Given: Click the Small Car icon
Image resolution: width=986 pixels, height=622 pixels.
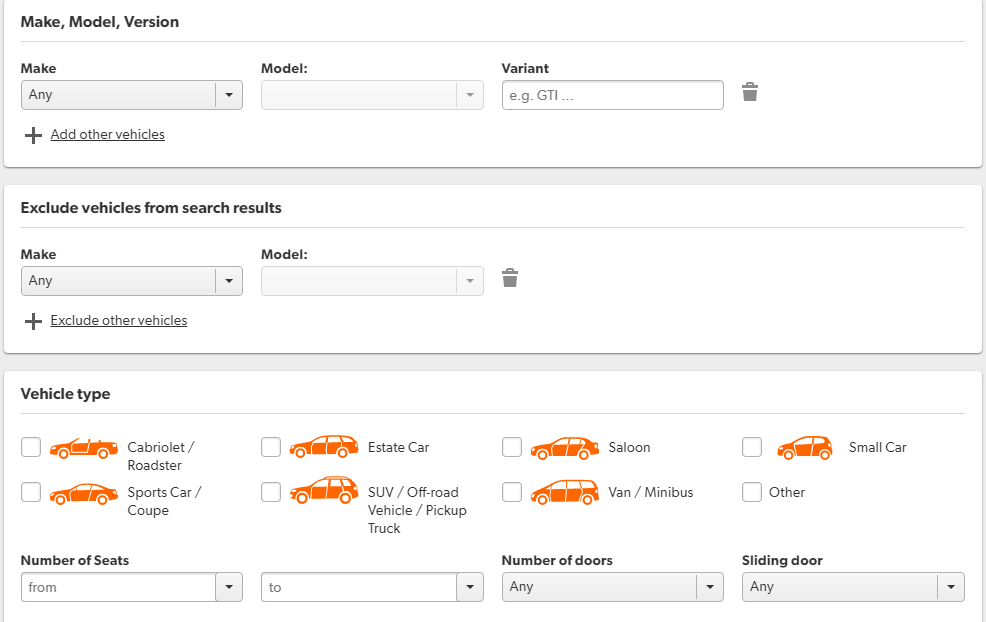Looking at the screenshot, I should [x=805, y=447].
